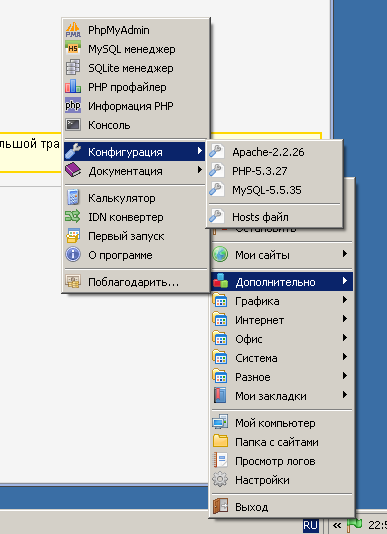Open IDN конвертер green arrows icon
387x534 pixels.
tap(73, 217)
